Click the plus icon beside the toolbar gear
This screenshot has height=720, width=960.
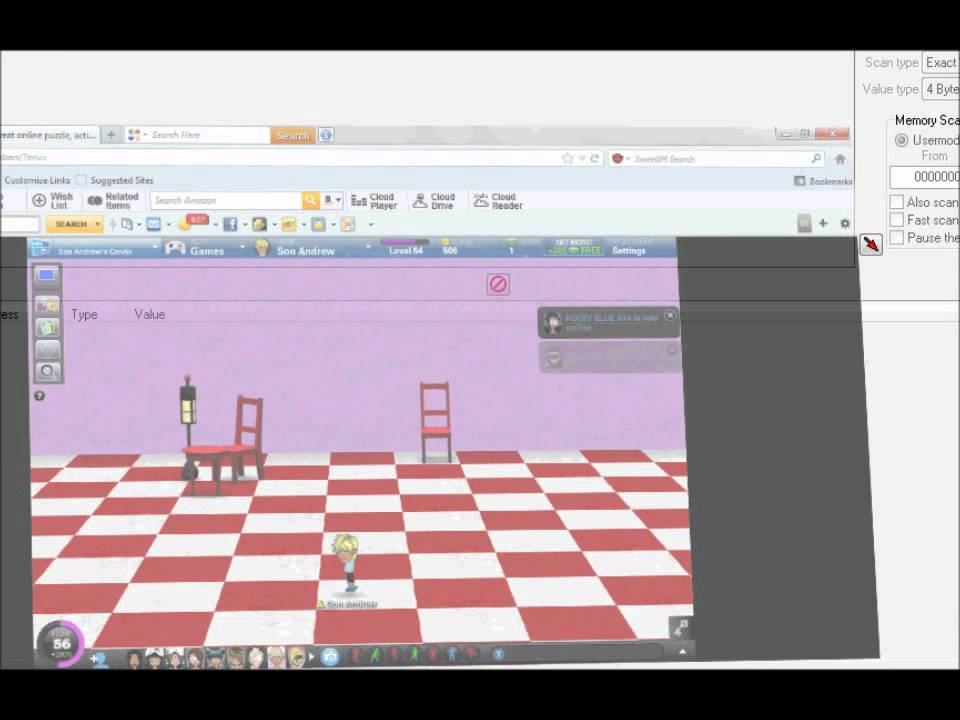point(823,223)
